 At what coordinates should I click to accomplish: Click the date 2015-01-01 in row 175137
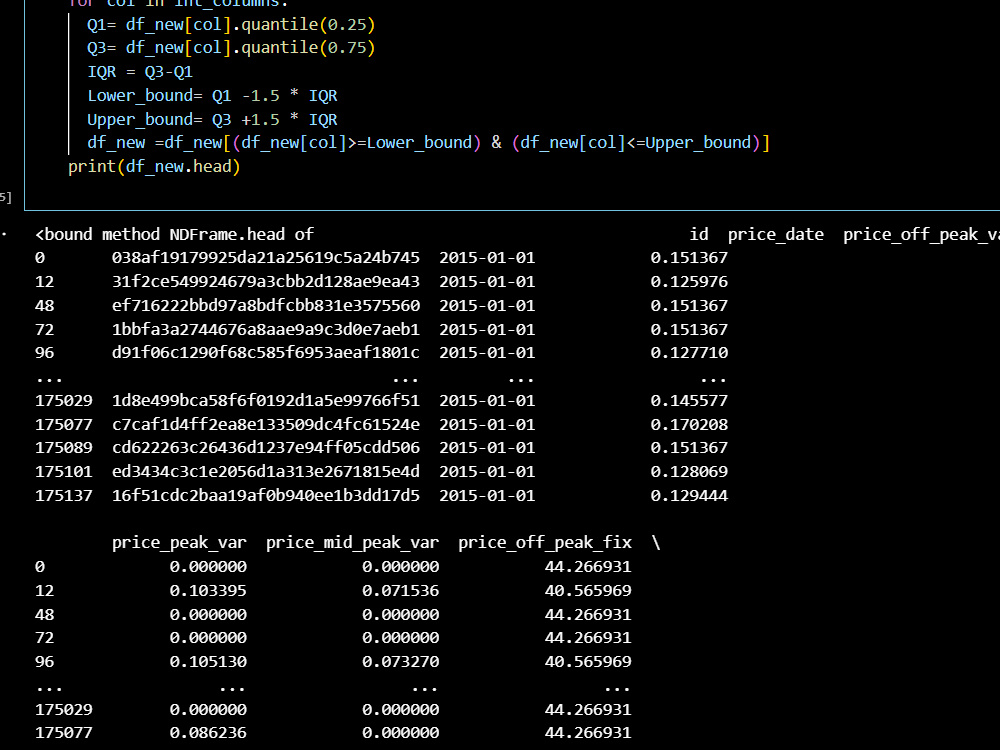487,496
